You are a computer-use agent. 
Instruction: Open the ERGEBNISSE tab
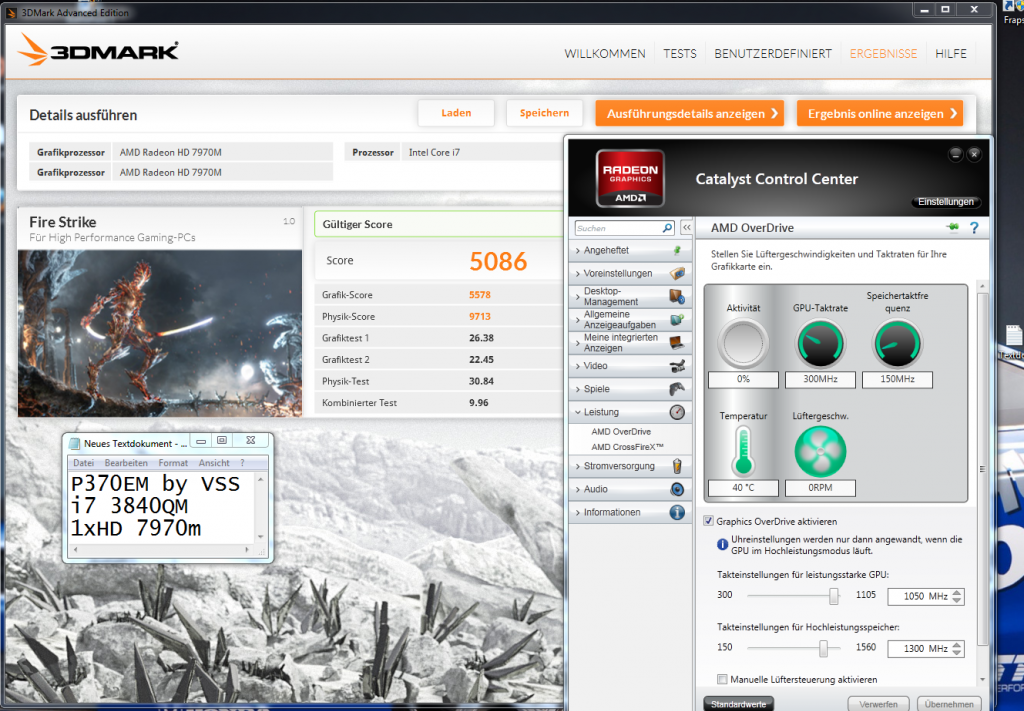pyautogui.click(x=883, y=54)
